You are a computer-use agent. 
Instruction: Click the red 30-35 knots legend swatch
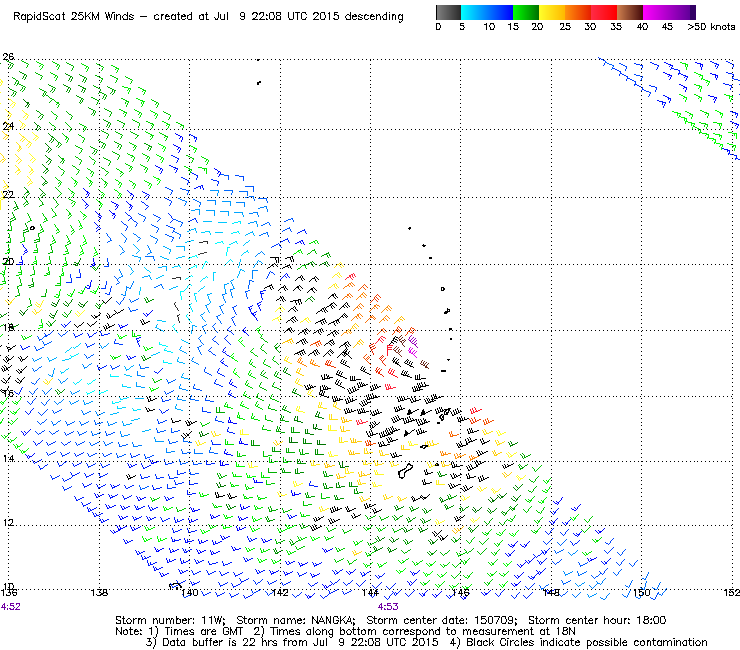click(604, 12)
